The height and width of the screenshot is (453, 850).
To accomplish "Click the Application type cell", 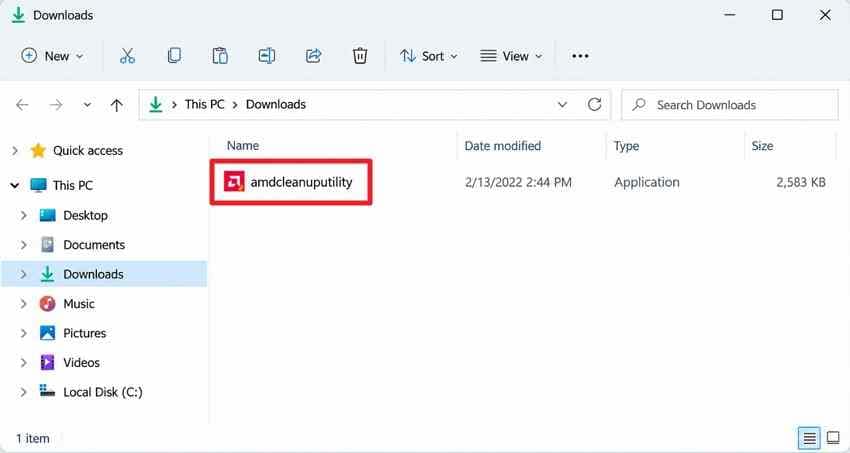I will [x=646, y=182].
